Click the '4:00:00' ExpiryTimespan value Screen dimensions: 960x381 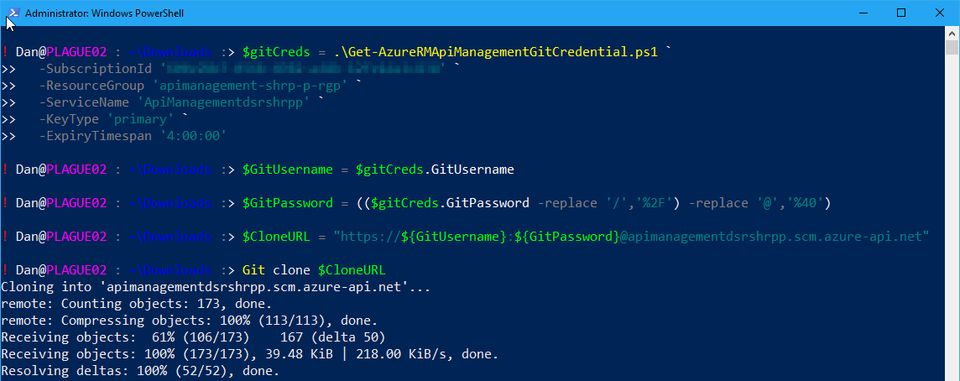192,135
